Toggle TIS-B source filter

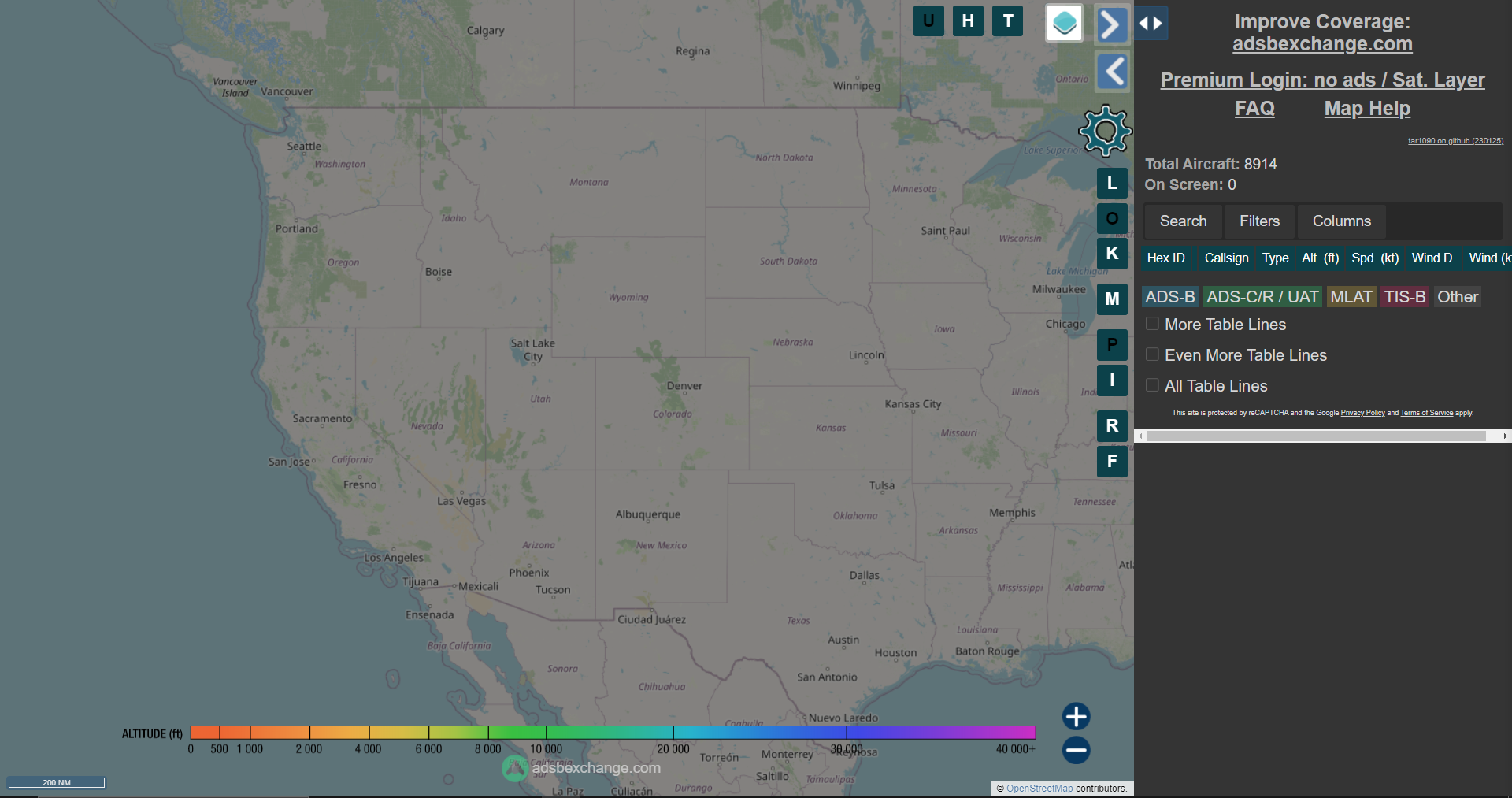1405,297
